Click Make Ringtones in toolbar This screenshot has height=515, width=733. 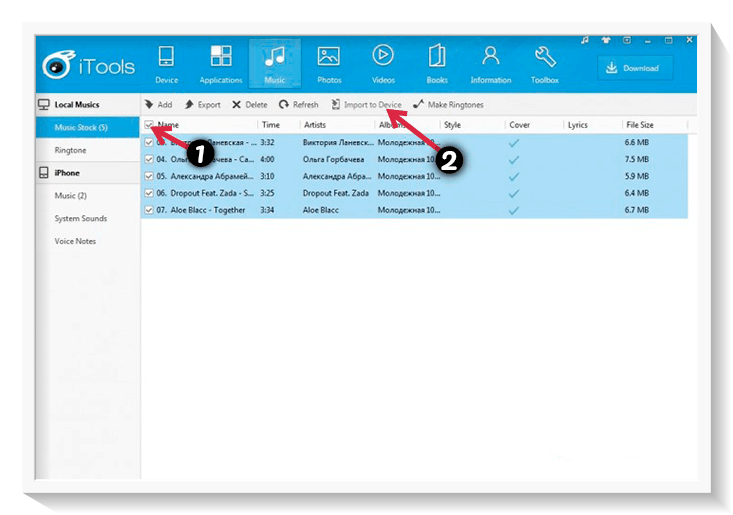[x=448, y=105]
